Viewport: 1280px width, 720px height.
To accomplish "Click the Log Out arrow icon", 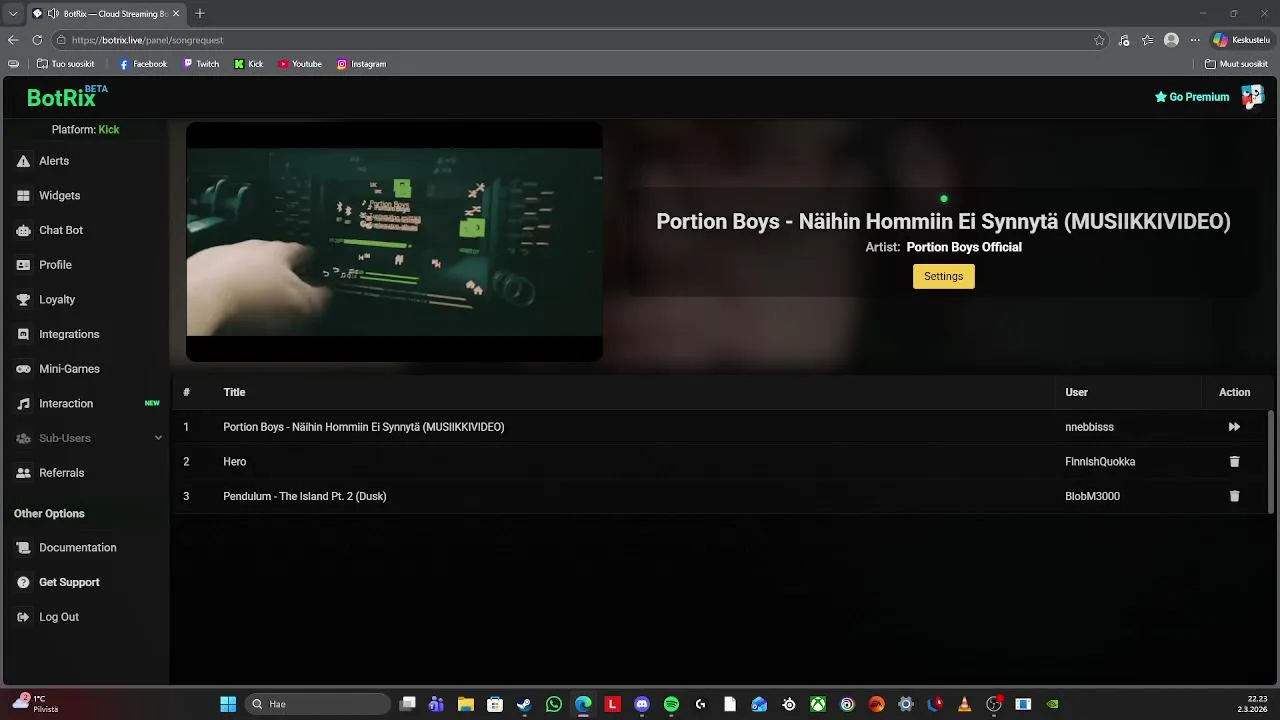I will pos(23,617).
